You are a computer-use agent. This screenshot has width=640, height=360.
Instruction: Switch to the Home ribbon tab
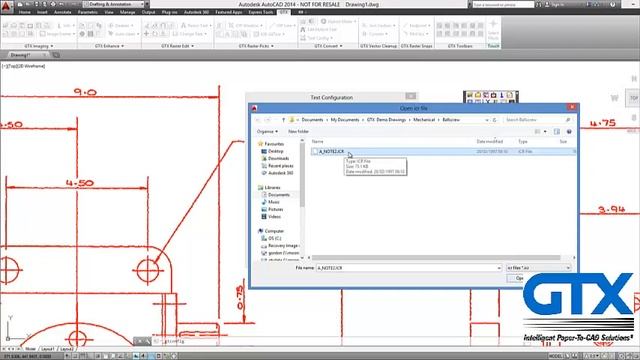(x=24, y=12)
